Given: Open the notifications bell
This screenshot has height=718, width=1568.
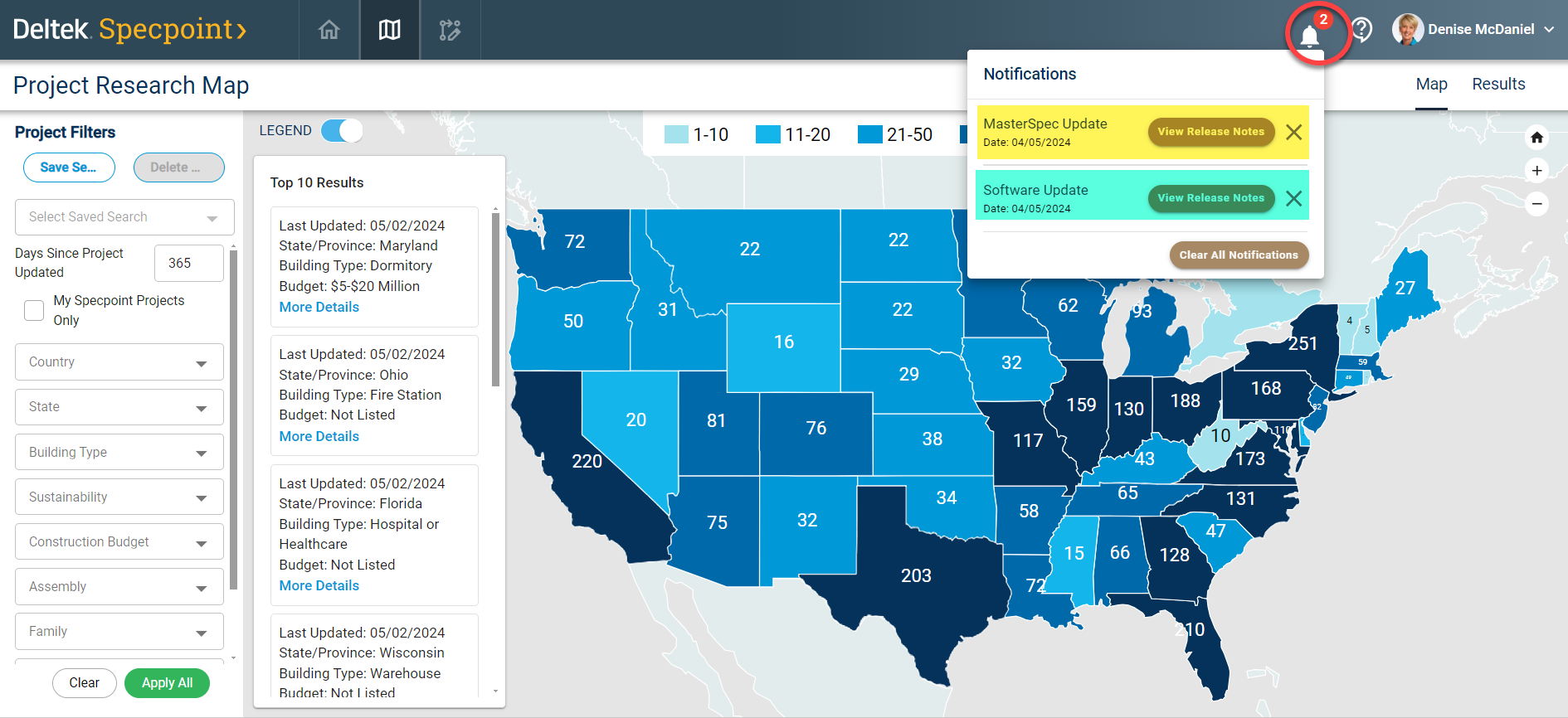Looking at the screenshot, I should click(1310, 36).
